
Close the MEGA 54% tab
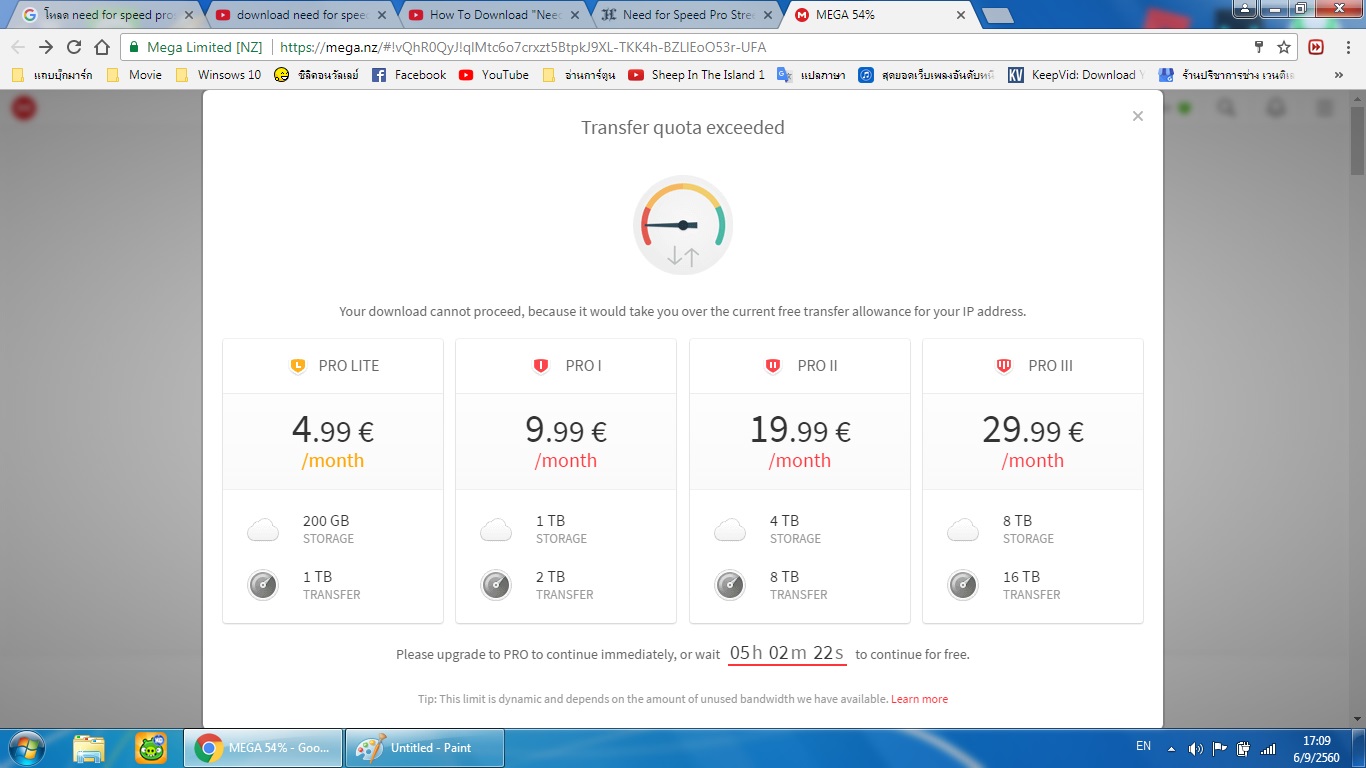coord(961,15)
